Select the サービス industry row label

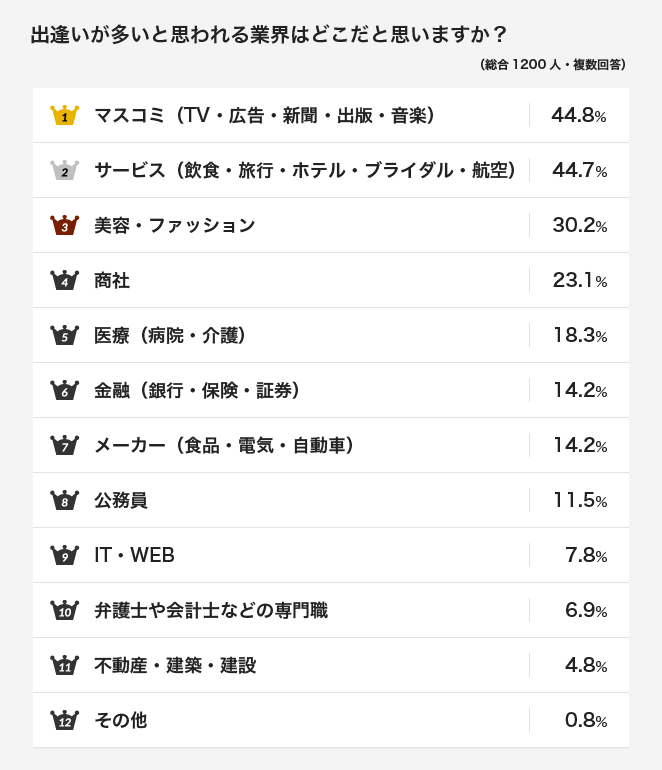coord(305,171)
